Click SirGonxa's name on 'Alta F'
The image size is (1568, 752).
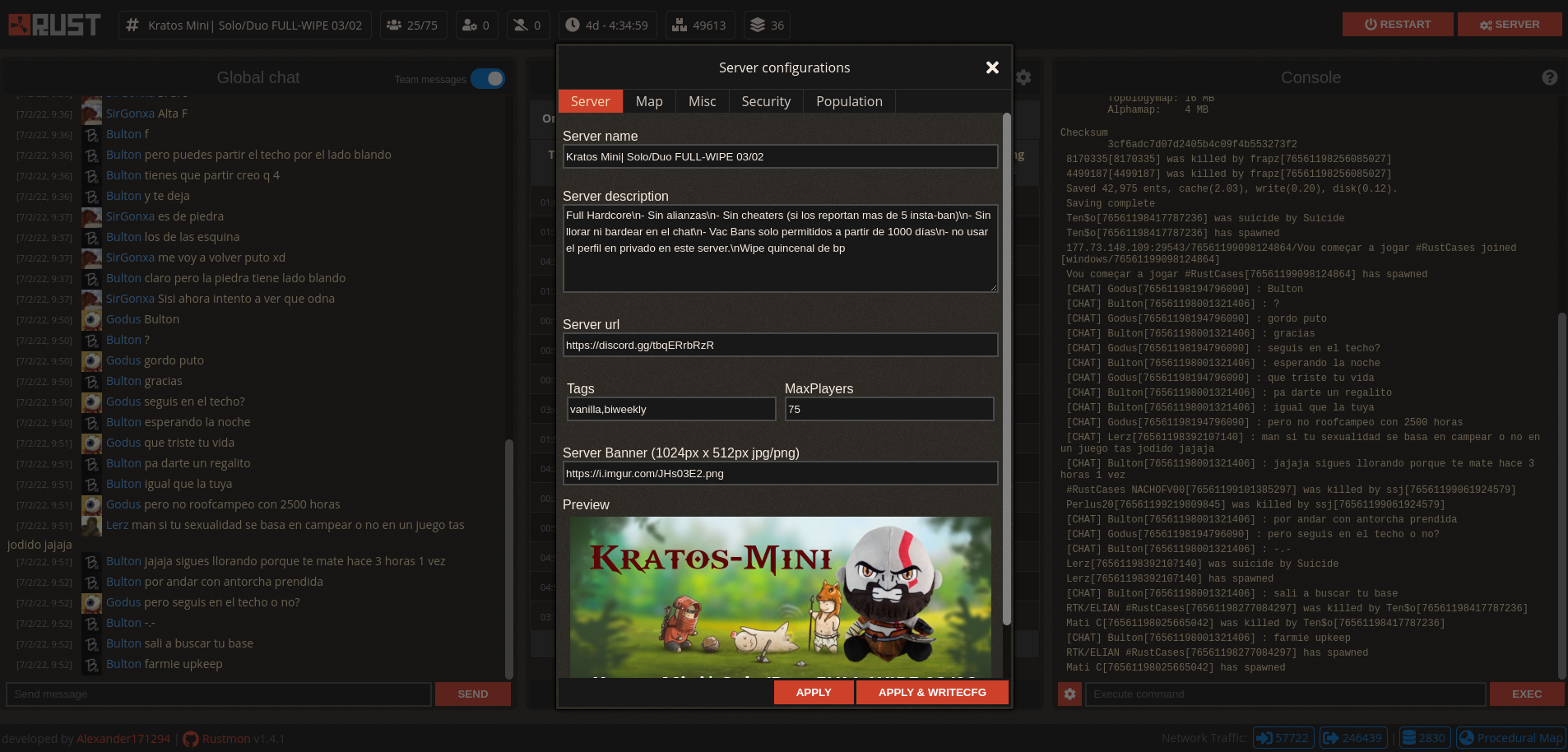(130, 114)
